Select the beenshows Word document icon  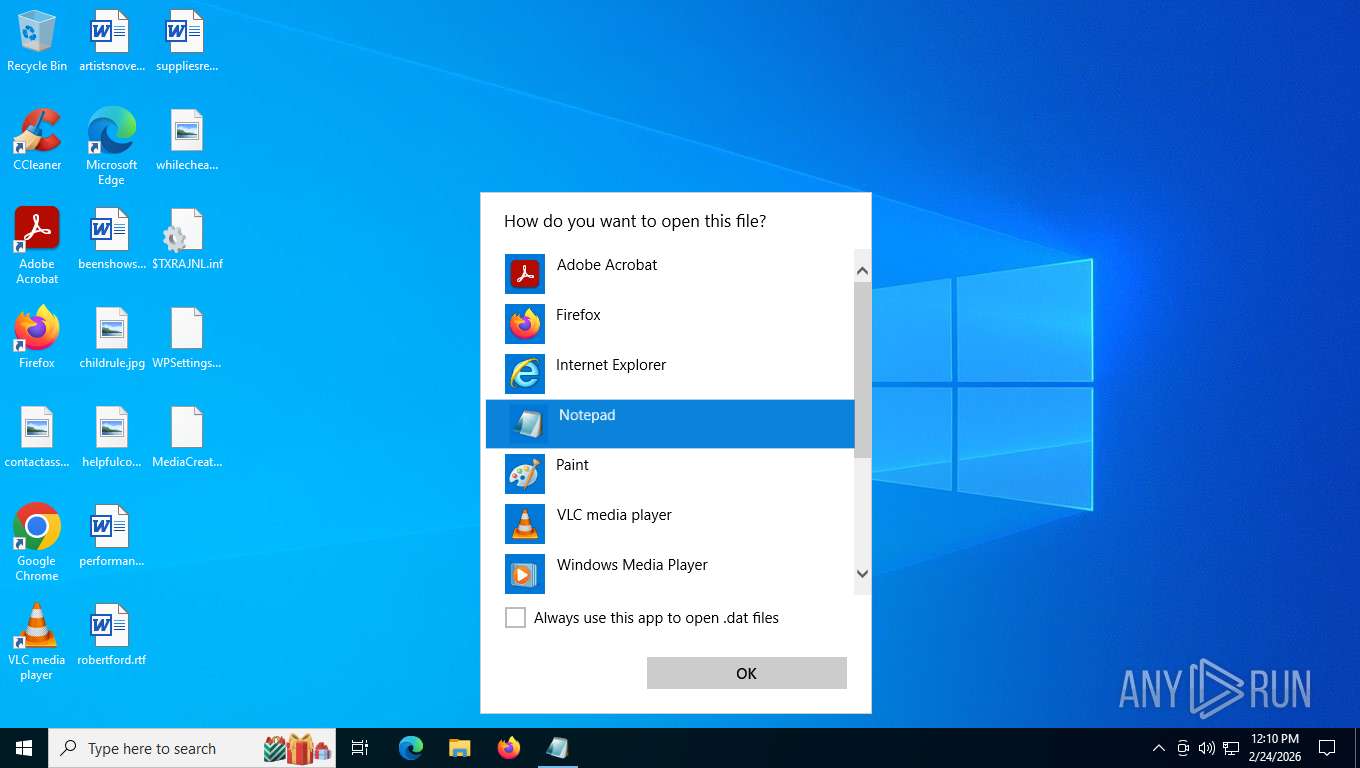click(x=111, y=239)
